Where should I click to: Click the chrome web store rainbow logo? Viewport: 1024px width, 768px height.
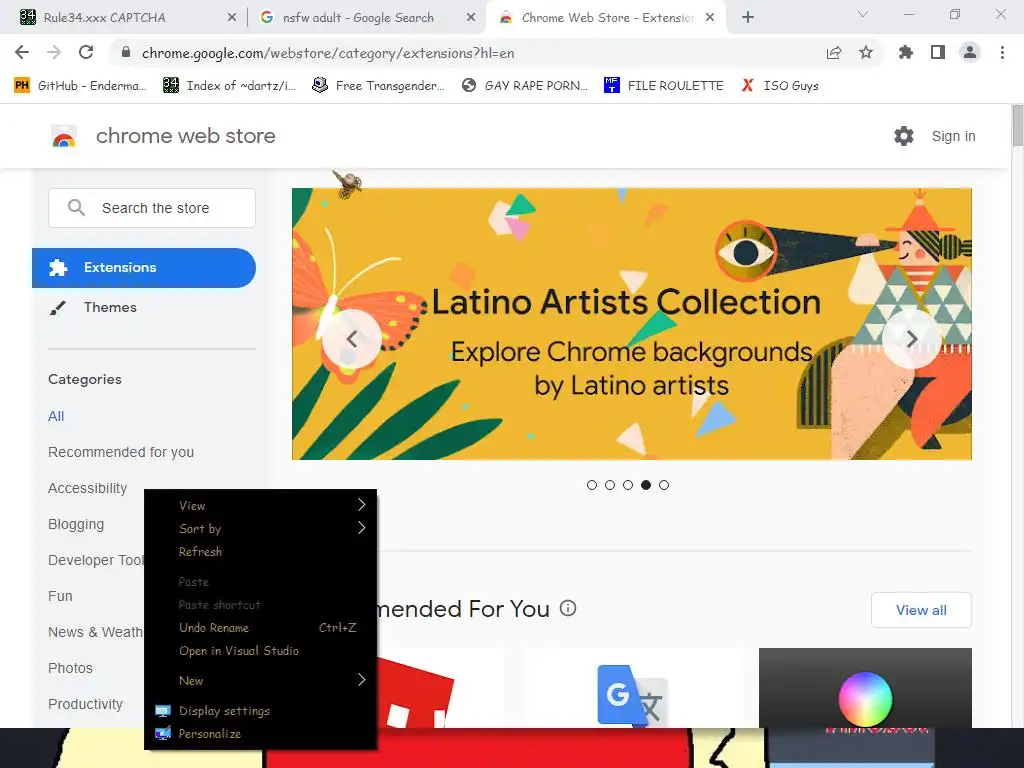click(x=64, y=136)
